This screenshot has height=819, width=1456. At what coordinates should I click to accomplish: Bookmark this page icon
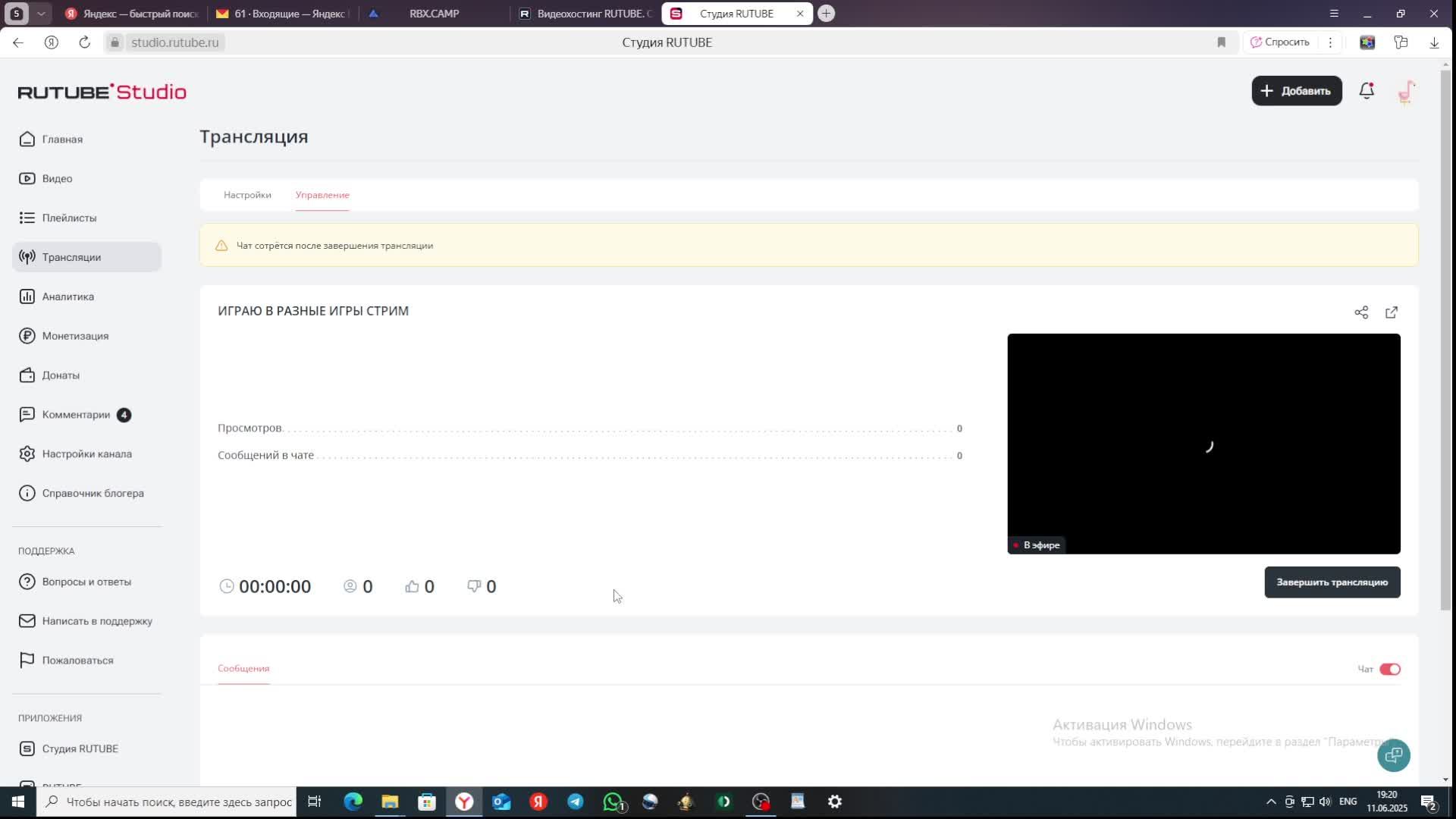1221,42
